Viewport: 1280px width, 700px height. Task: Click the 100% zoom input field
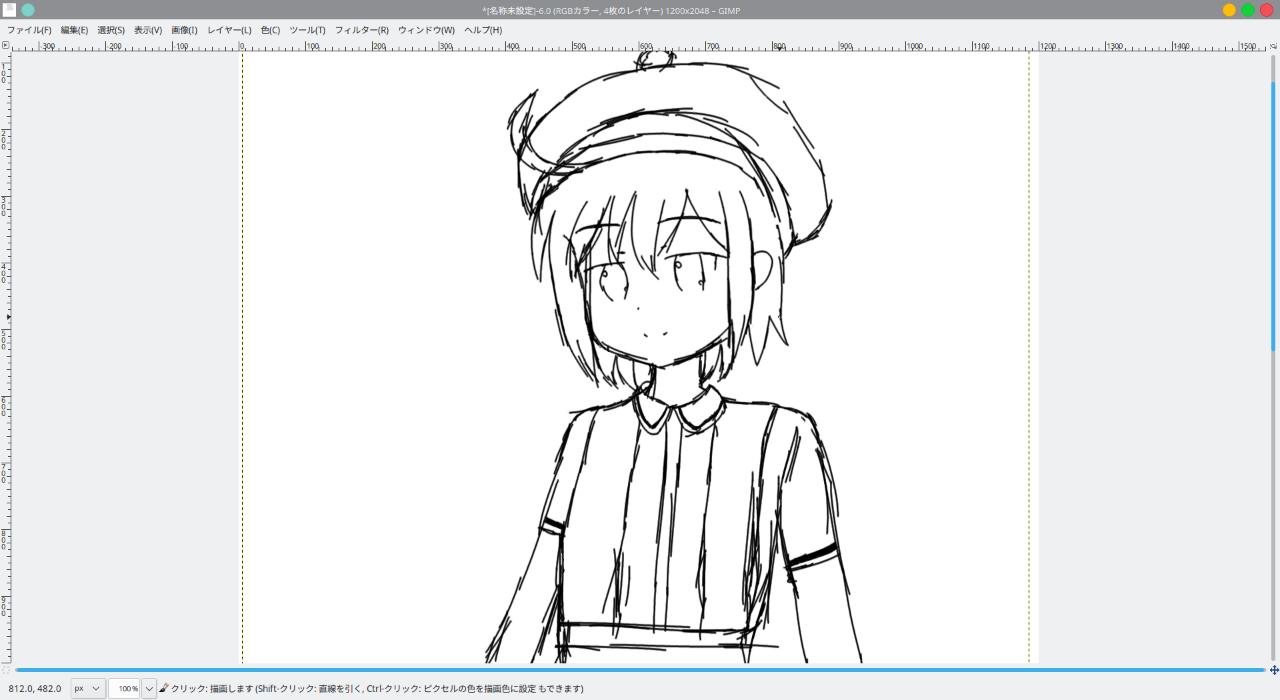[x=124, y=688]
